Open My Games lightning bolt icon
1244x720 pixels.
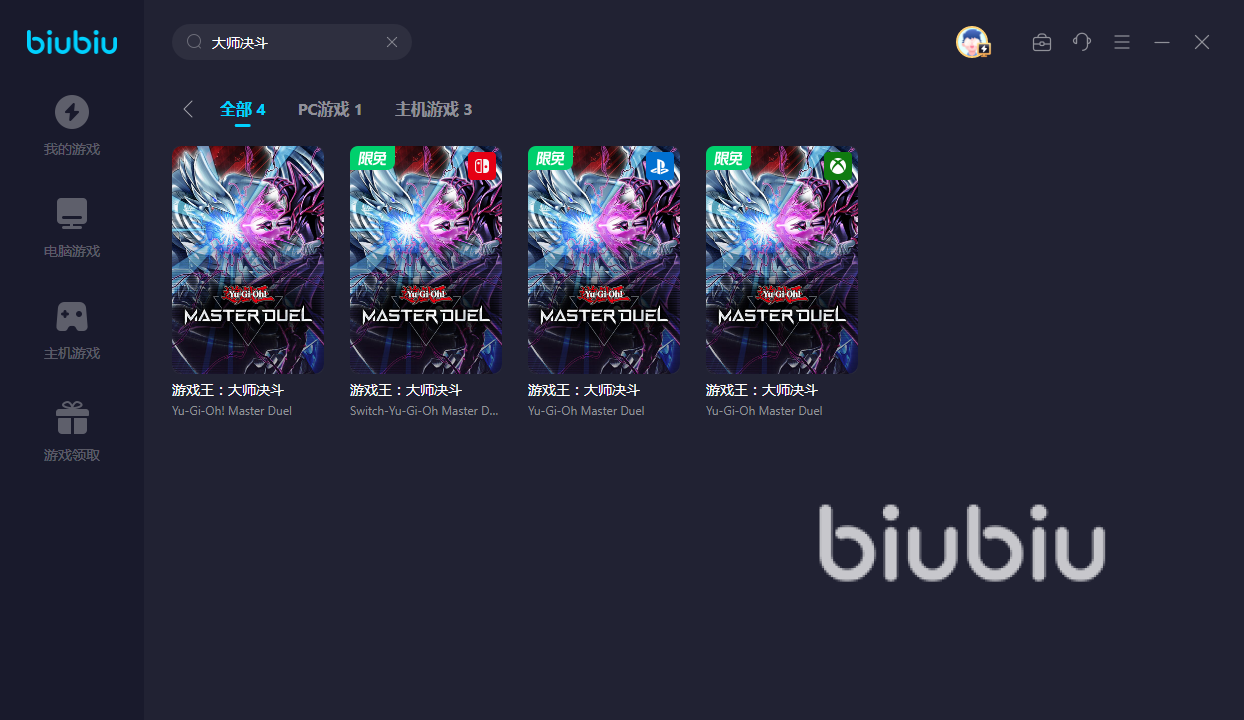click(71, 112)
